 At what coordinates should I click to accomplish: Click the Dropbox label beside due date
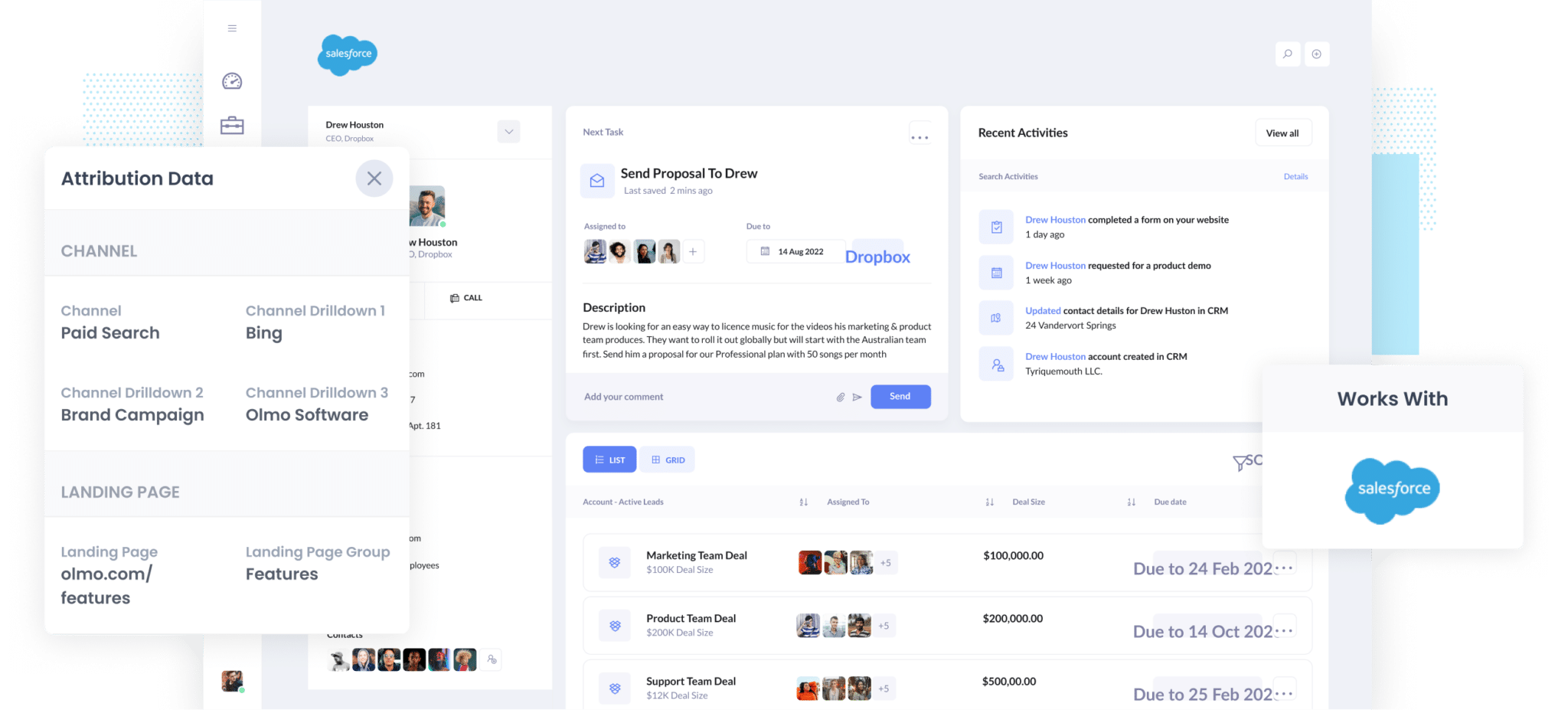coord(877,257)
